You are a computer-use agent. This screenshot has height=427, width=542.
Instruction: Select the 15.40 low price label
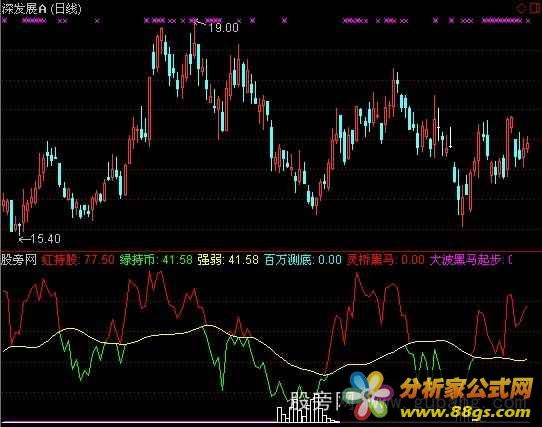click(x=46, y=239)
